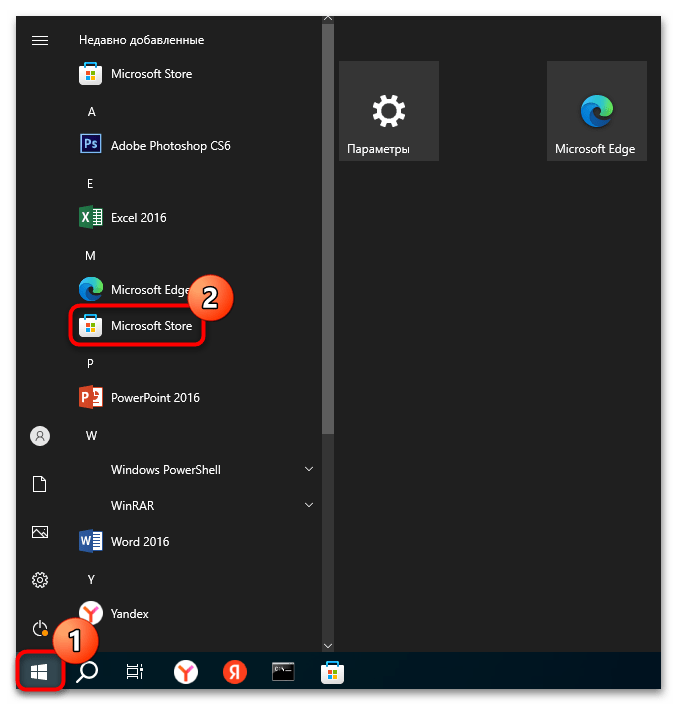677x705 pixels.
Task: Click the scroll up arrow of app list
Action: coord(328,18)
